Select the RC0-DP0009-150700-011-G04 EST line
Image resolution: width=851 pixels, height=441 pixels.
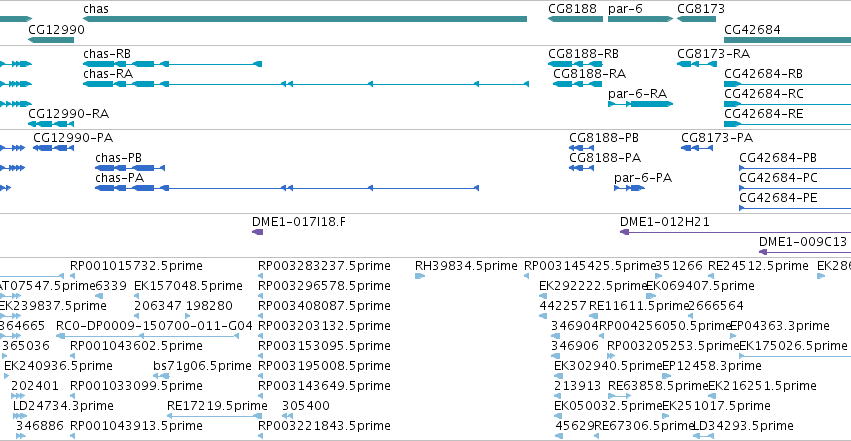point(148,336)
